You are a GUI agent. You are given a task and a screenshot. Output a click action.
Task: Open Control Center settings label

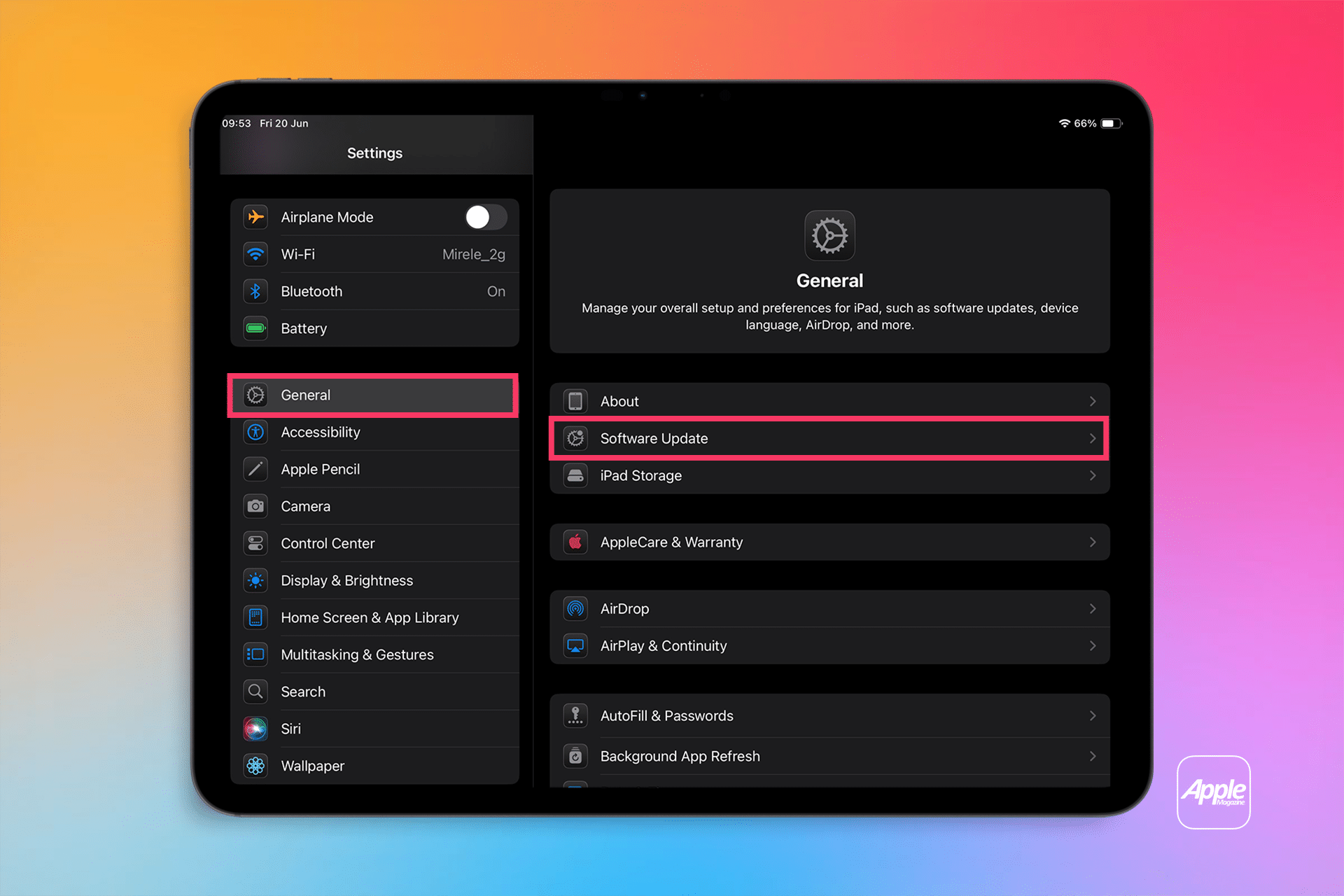click(328, 543)
